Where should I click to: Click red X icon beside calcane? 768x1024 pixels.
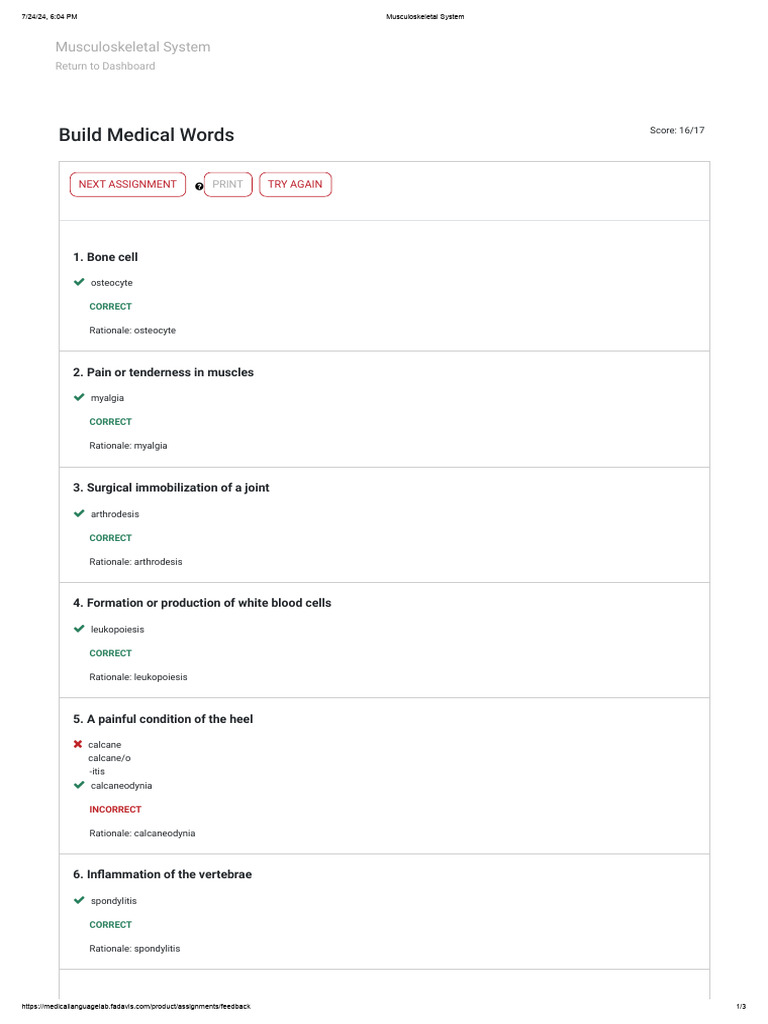(78, 744)
